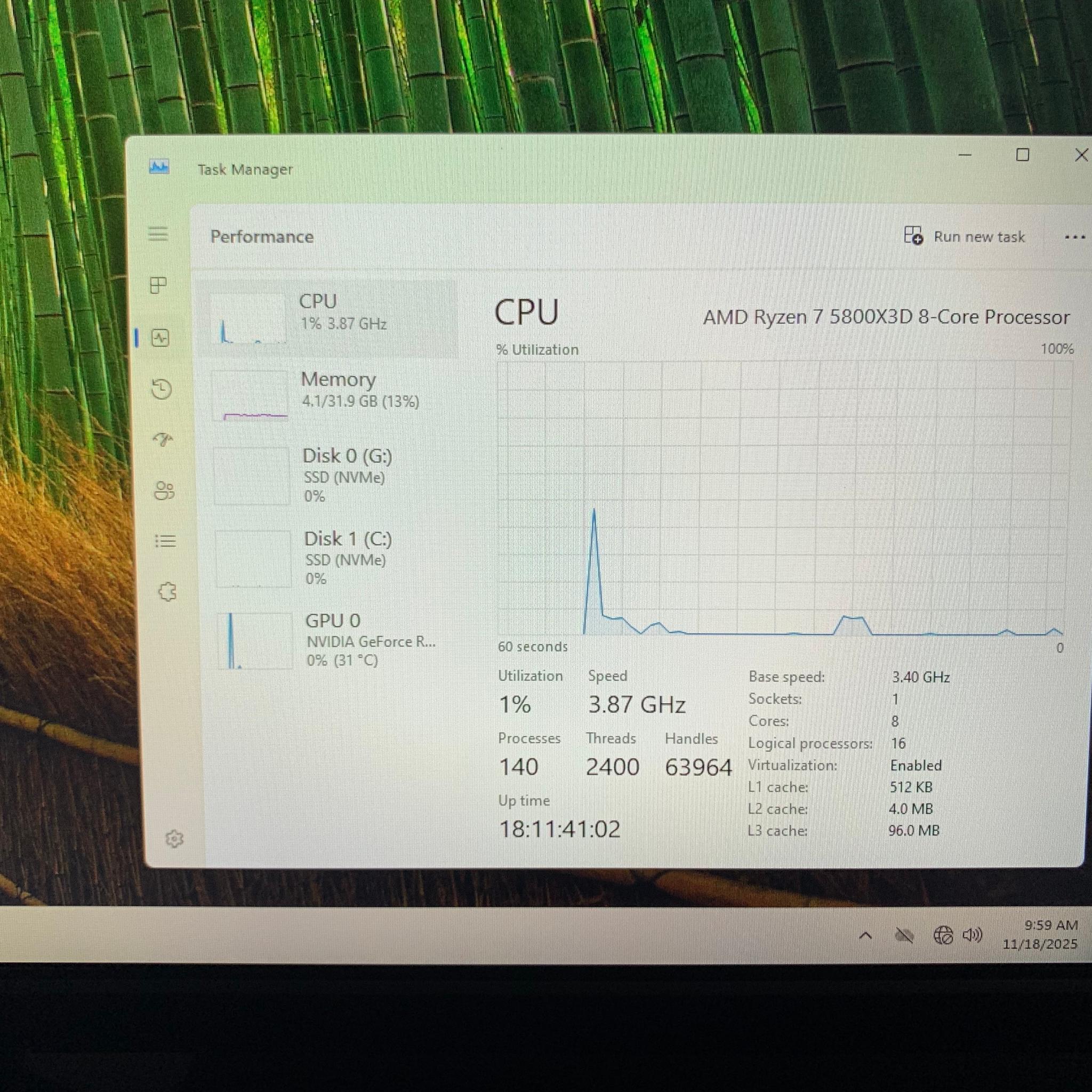Open the Task Manager hamburger navigation menu

pyautogui.click(x=158, y=234)
